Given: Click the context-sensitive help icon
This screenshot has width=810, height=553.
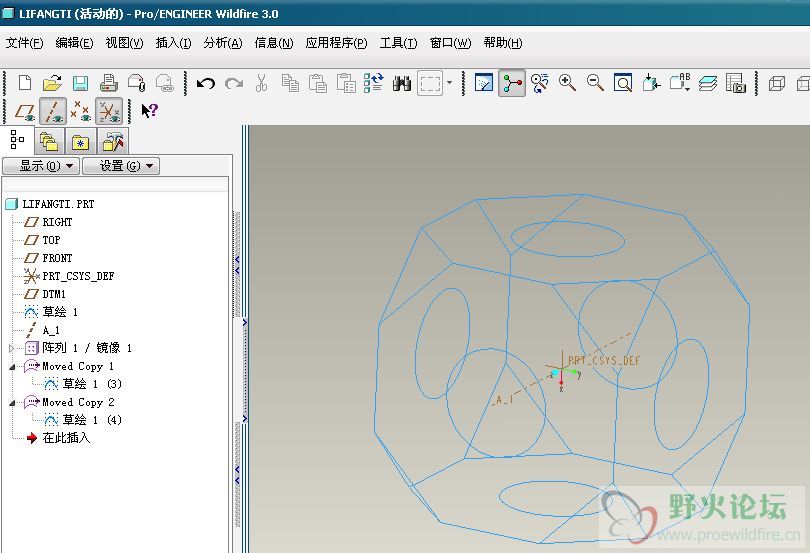Looking at the screenshot, I should 149,111.
